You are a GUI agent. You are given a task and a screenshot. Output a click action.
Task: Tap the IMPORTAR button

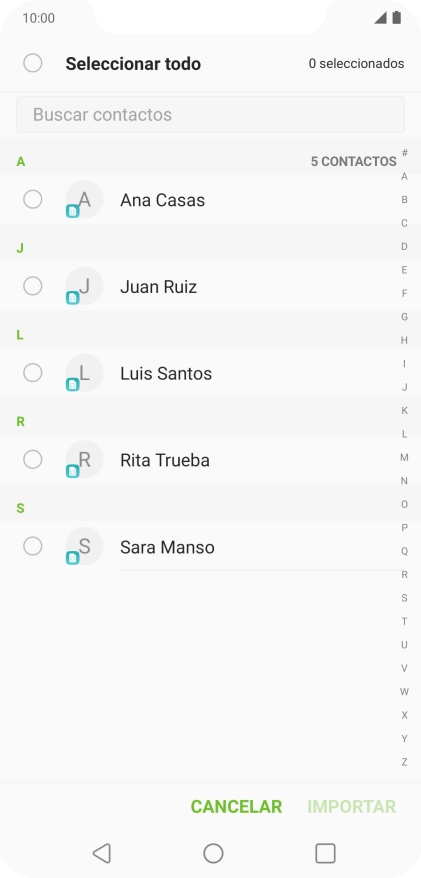[x=352, y=806]
